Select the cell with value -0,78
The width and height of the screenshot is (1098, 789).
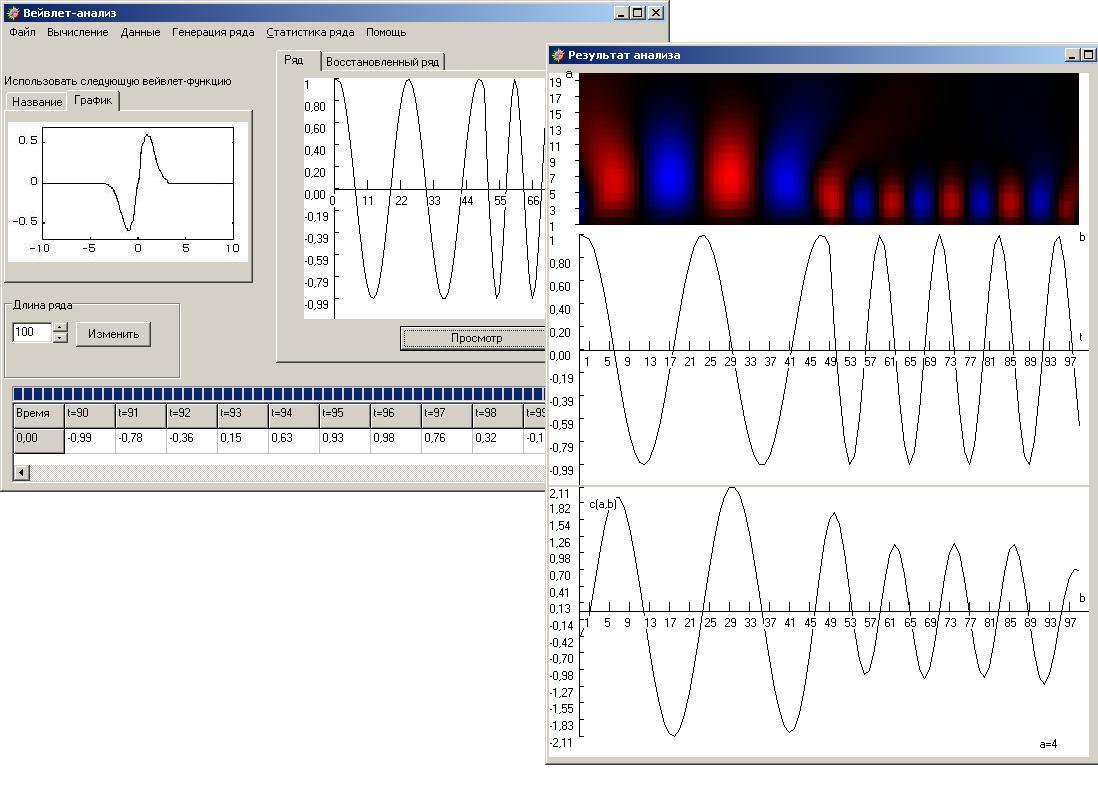[x=141, y=440]
